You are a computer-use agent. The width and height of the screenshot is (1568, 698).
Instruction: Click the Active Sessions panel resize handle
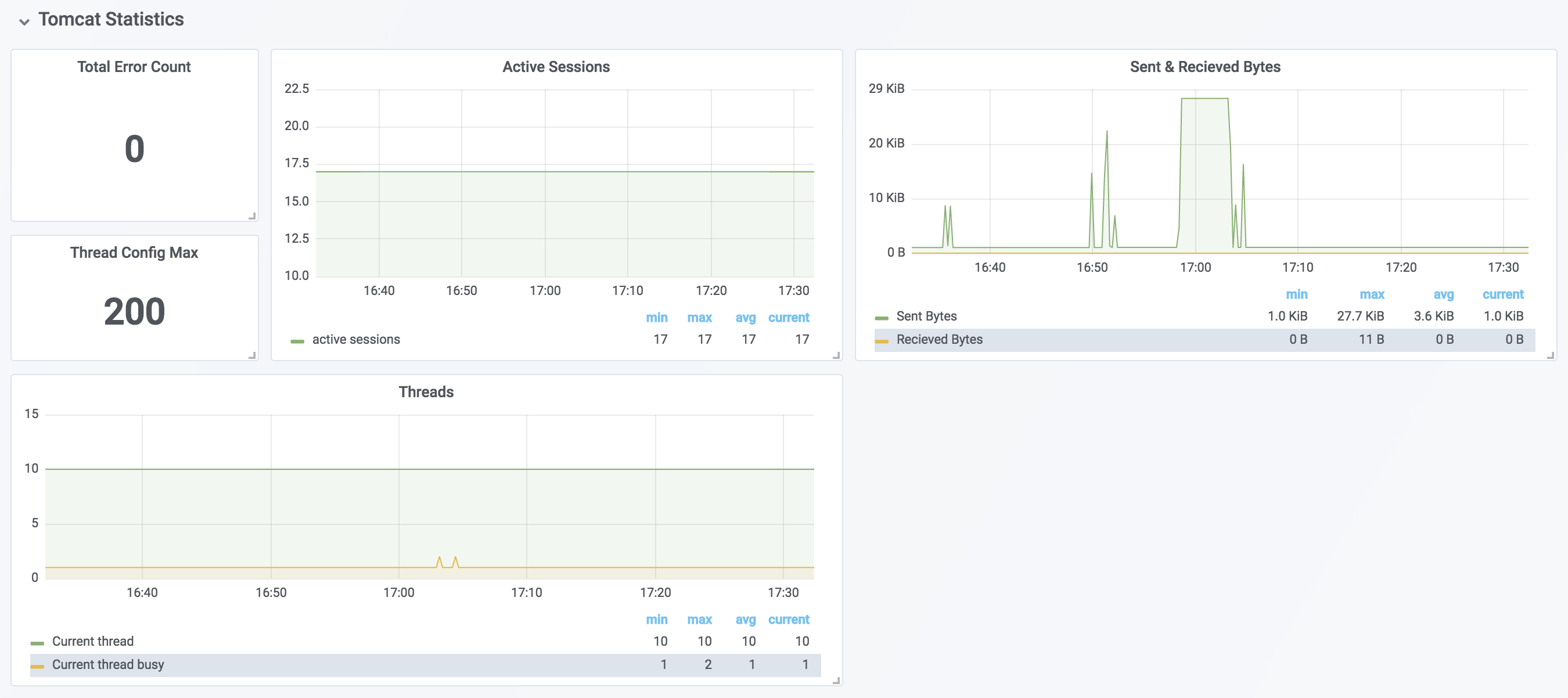836,355
